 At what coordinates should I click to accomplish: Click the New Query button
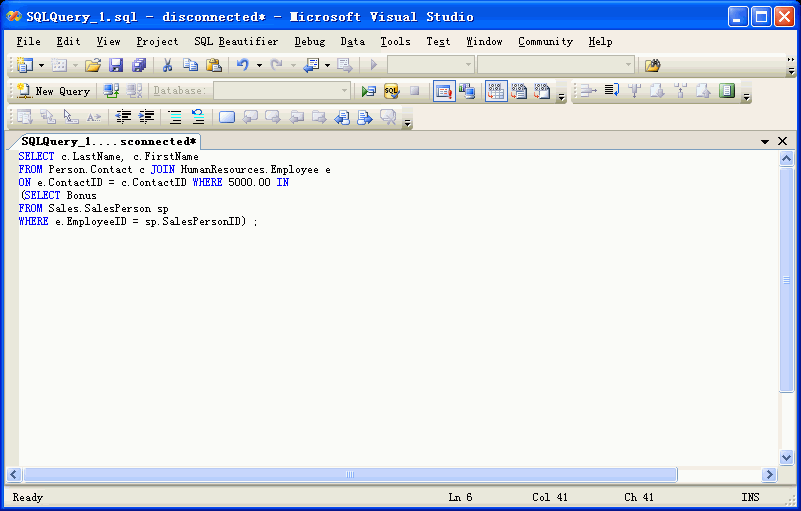click(x=54, y=91)
